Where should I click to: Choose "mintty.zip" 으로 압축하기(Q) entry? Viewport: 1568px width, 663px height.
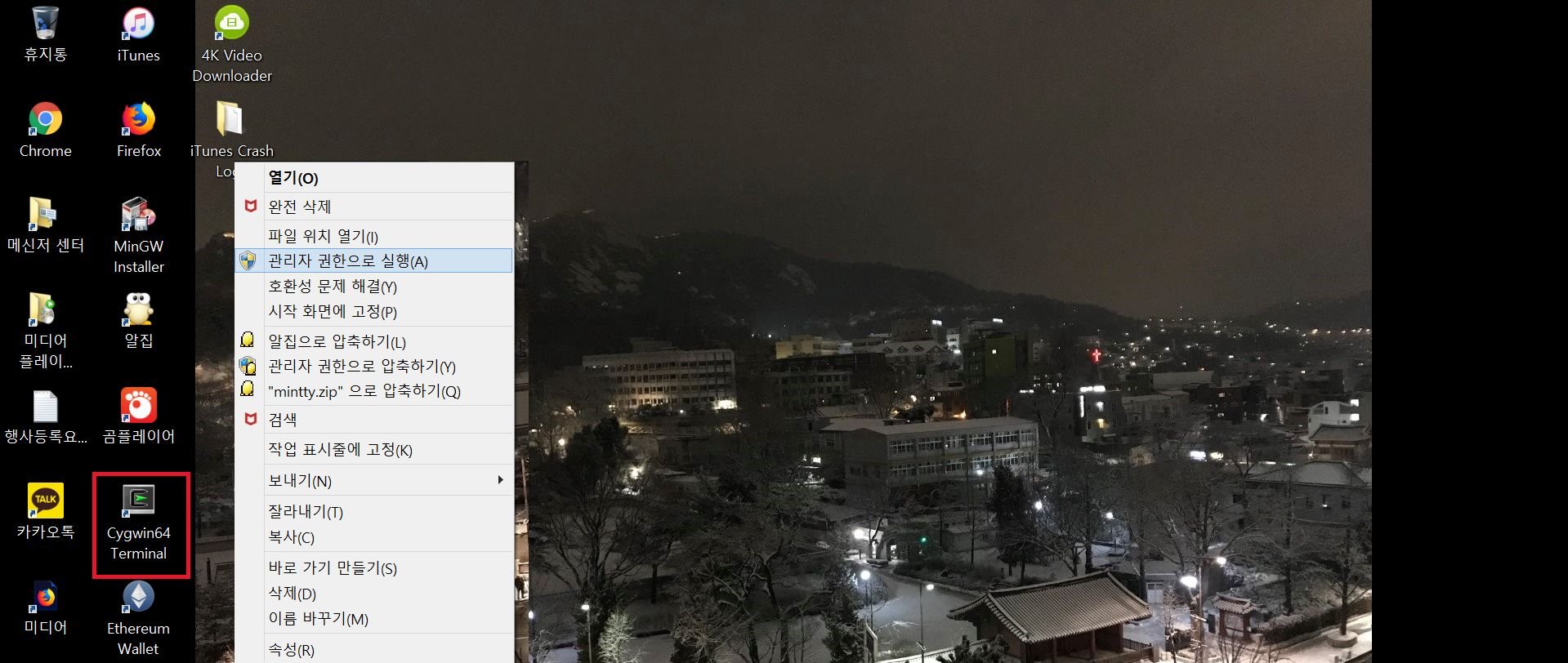click(x=374, y=391)
